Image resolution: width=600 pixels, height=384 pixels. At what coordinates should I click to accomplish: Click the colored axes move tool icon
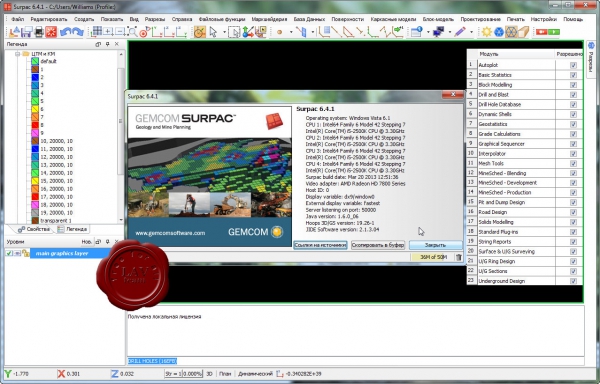click(248, 32)
